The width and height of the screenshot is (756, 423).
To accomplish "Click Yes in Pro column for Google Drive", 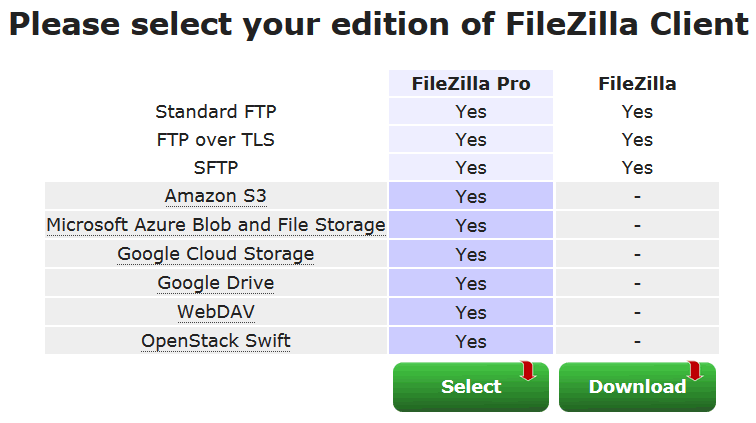I will coord(471,283).
